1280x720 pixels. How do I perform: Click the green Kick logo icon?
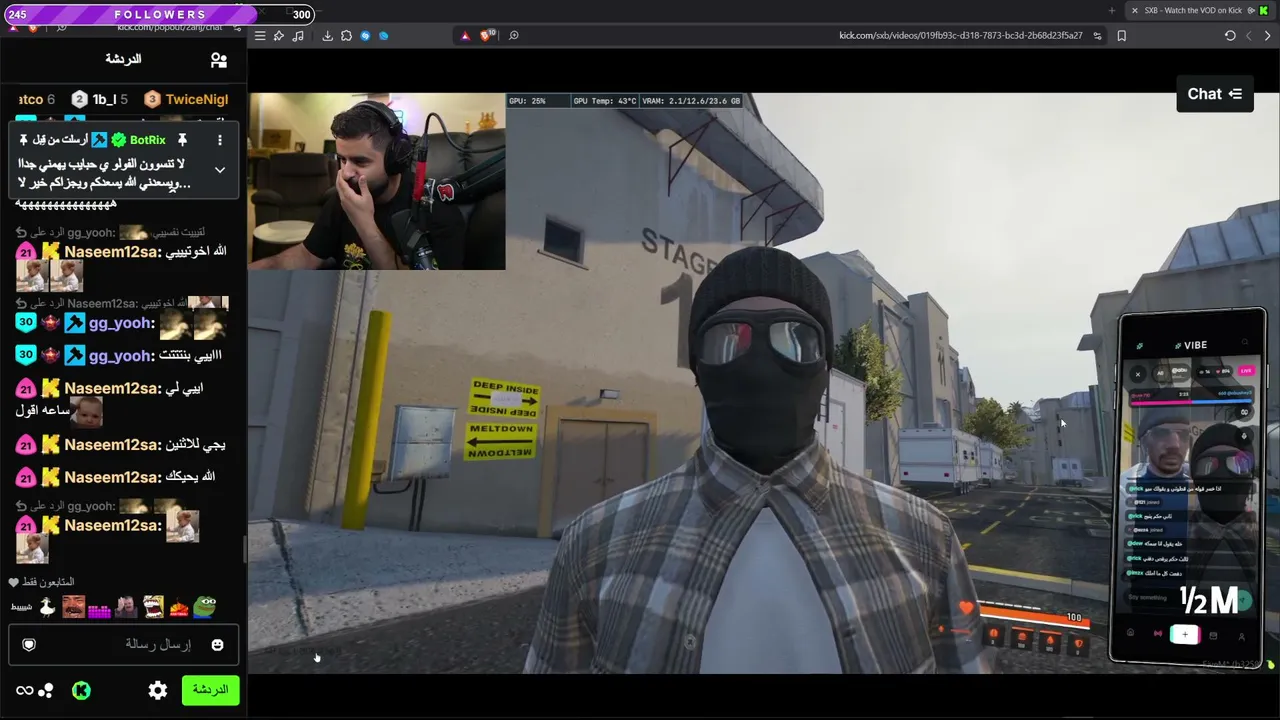pos(81,690)
